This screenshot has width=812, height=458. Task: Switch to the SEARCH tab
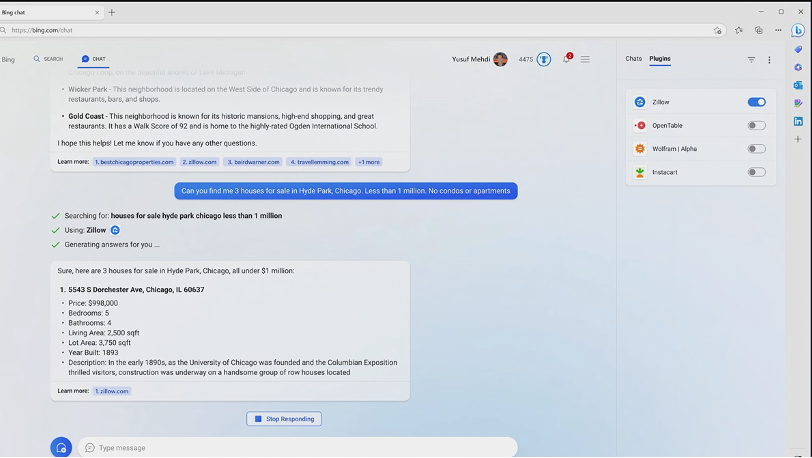(48, 59)
